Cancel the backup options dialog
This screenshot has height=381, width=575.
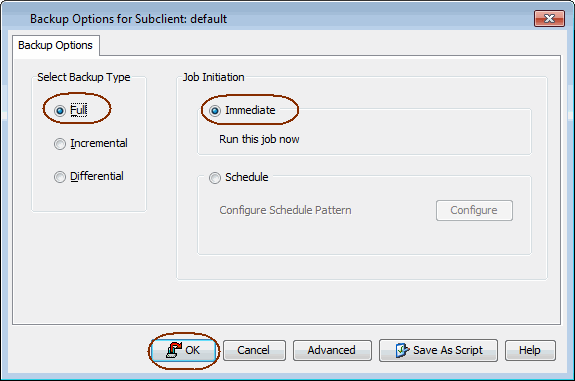254,351
